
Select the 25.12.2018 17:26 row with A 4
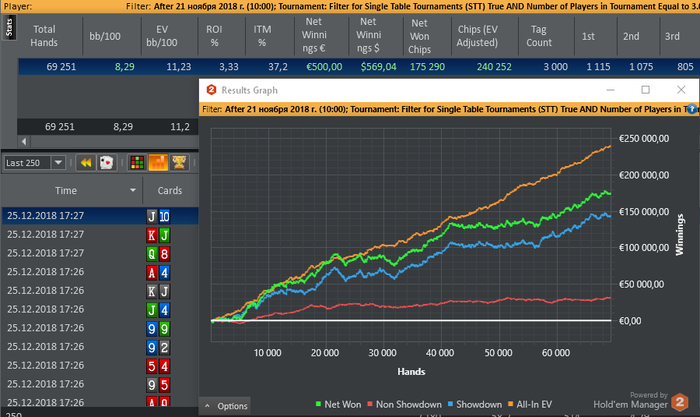100,272
